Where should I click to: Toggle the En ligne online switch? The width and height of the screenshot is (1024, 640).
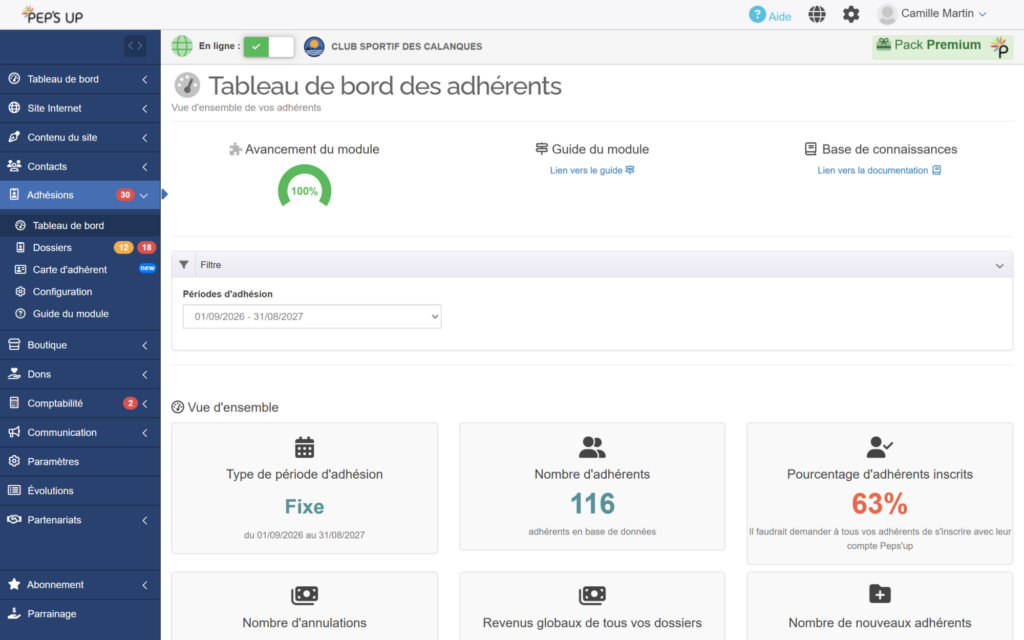pyautogui.click(x=268, y=46)
